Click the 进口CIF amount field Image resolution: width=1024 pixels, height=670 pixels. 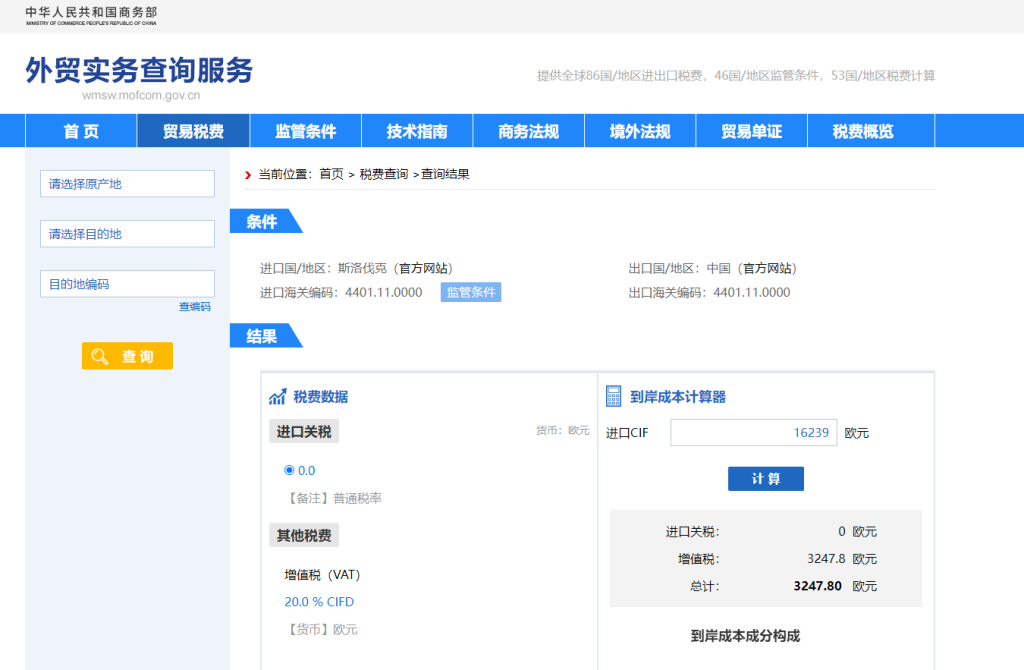click(754, 433)
